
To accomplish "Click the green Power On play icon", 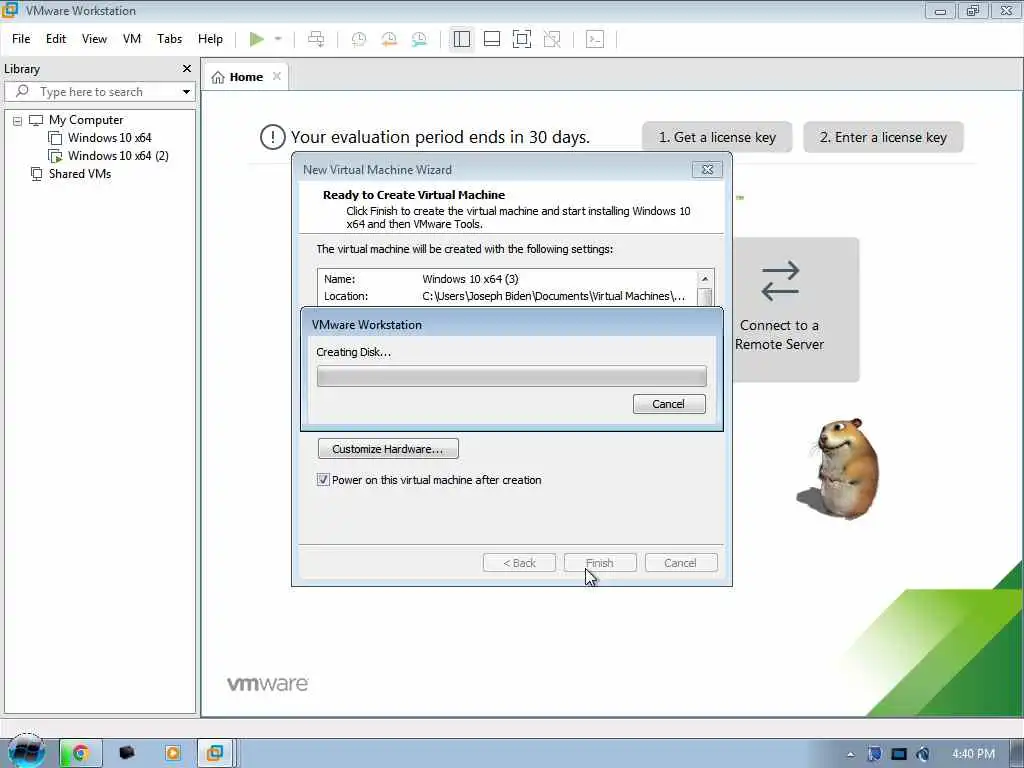I will click(x=257, y=39).
